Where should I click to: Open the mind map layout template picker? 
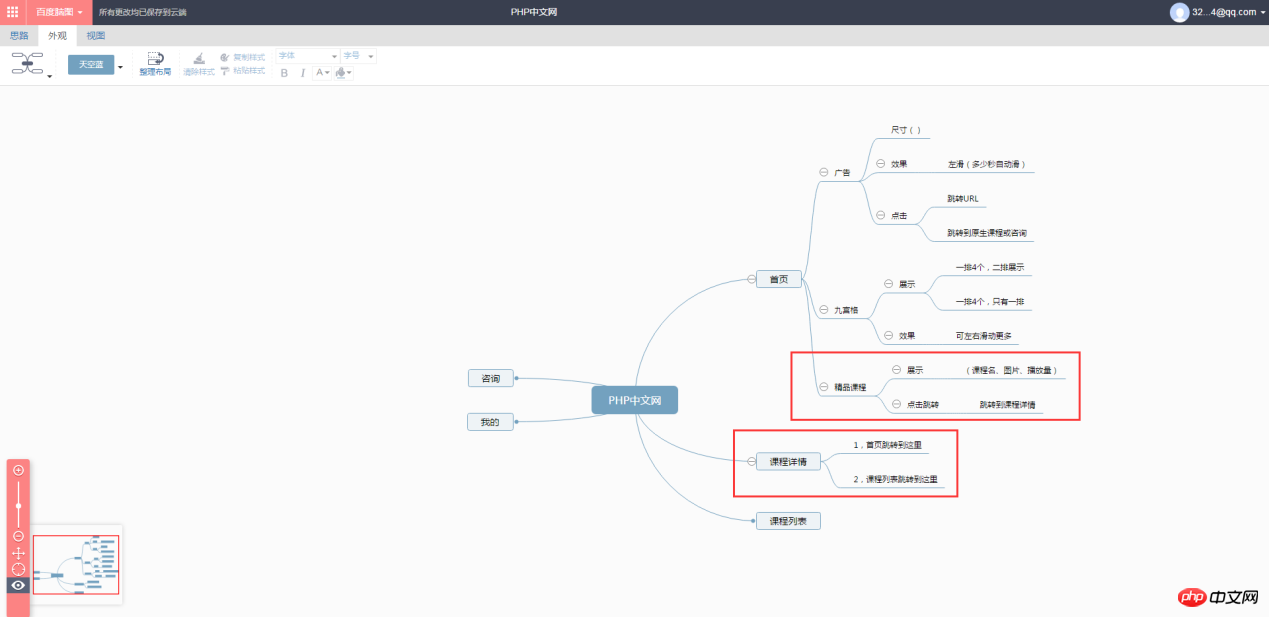click(x=28, y=64)
